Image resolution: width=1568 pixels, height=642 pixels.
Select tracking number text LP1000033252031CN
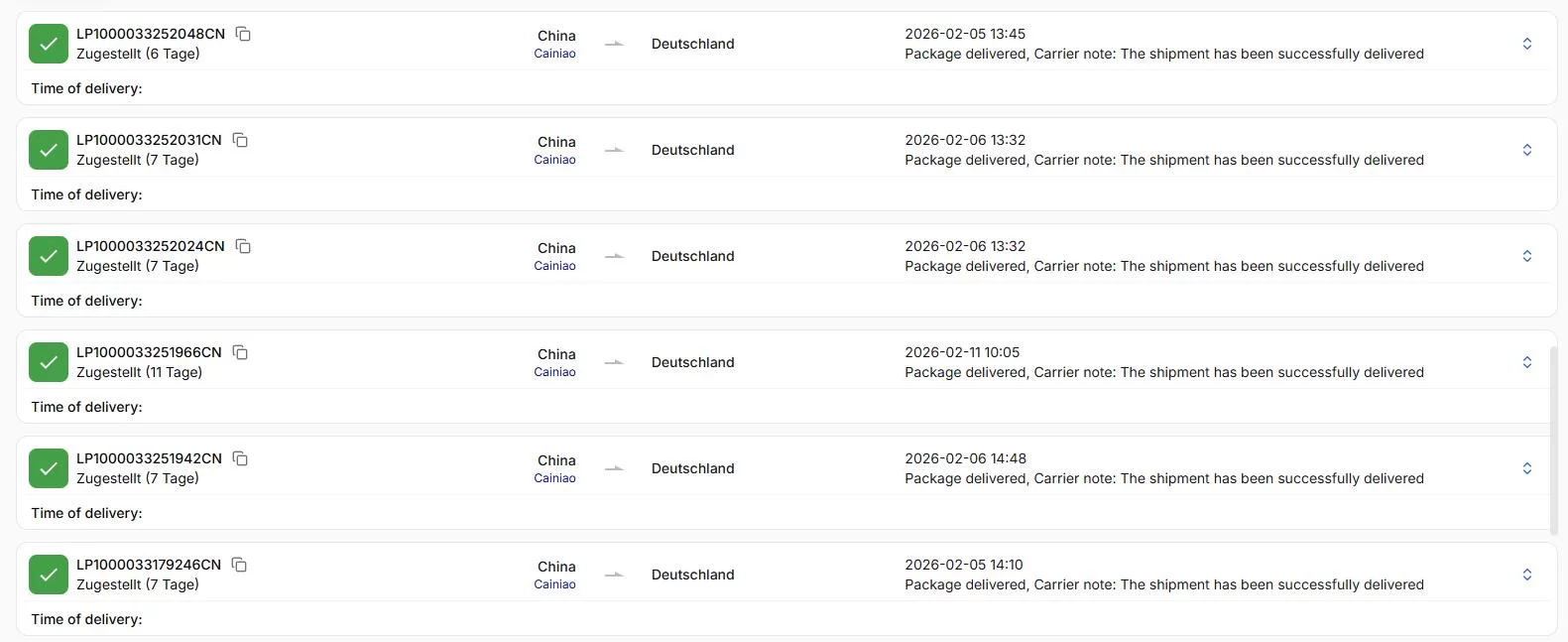pos(149,140)
